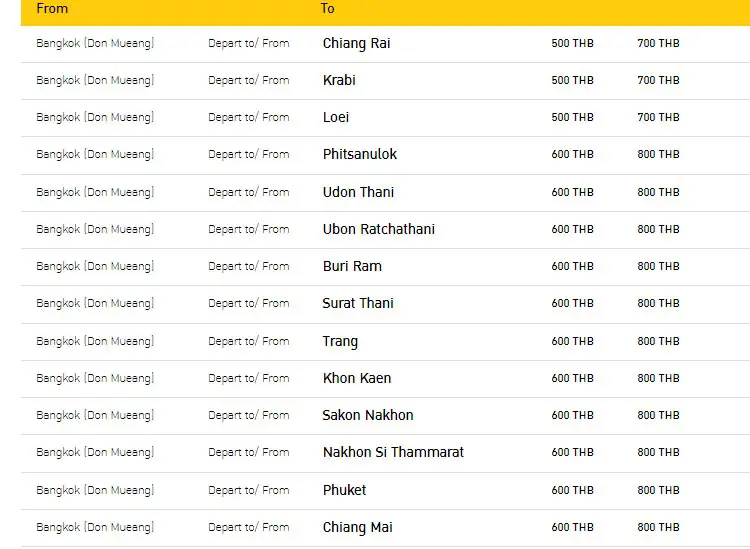The image size is (750, 549).
Task: Select the Udon Thani destination
Action: (358, 192)
